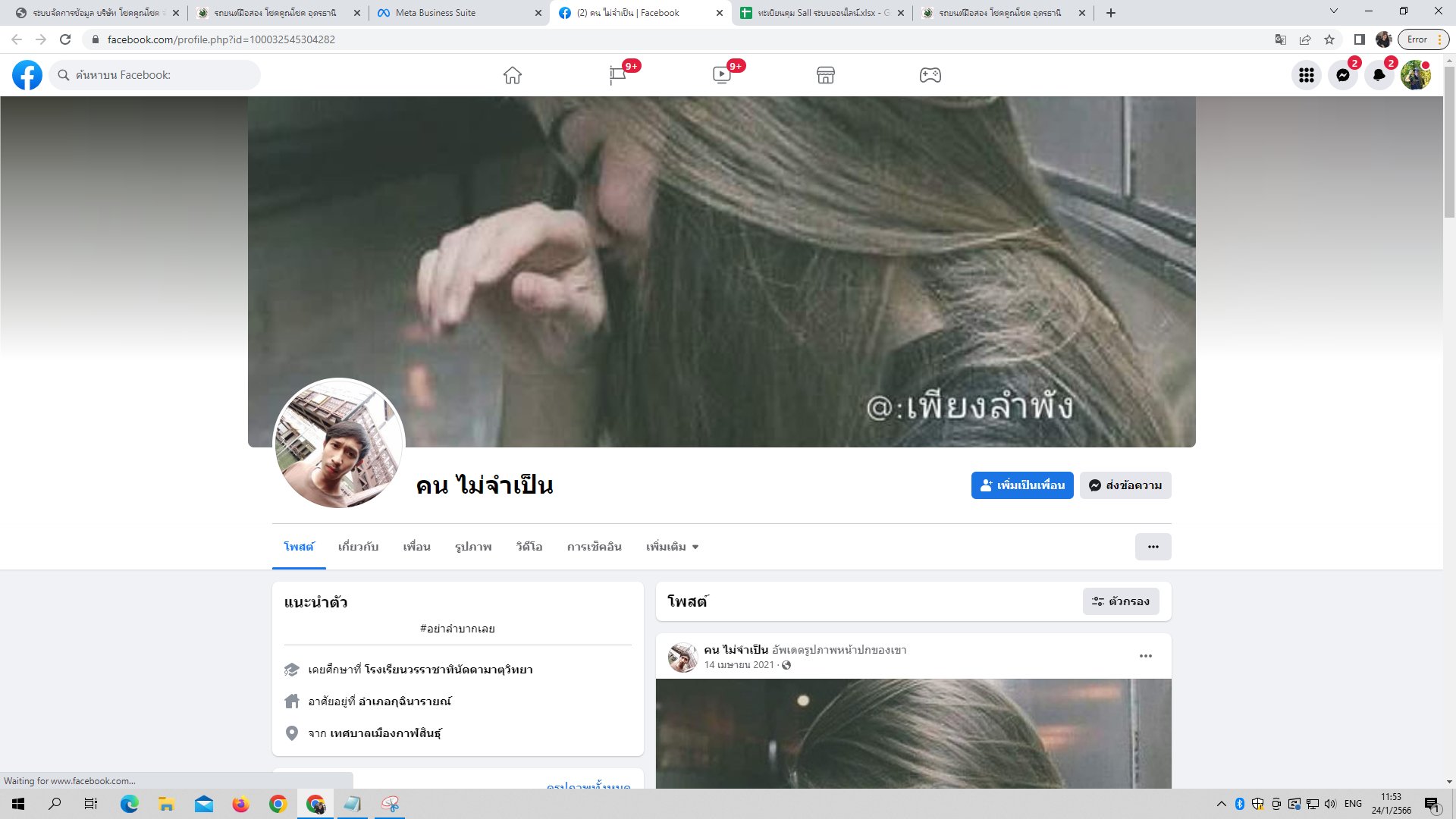
Task: Open profile three-dot options button
Action: (1153, 547)
